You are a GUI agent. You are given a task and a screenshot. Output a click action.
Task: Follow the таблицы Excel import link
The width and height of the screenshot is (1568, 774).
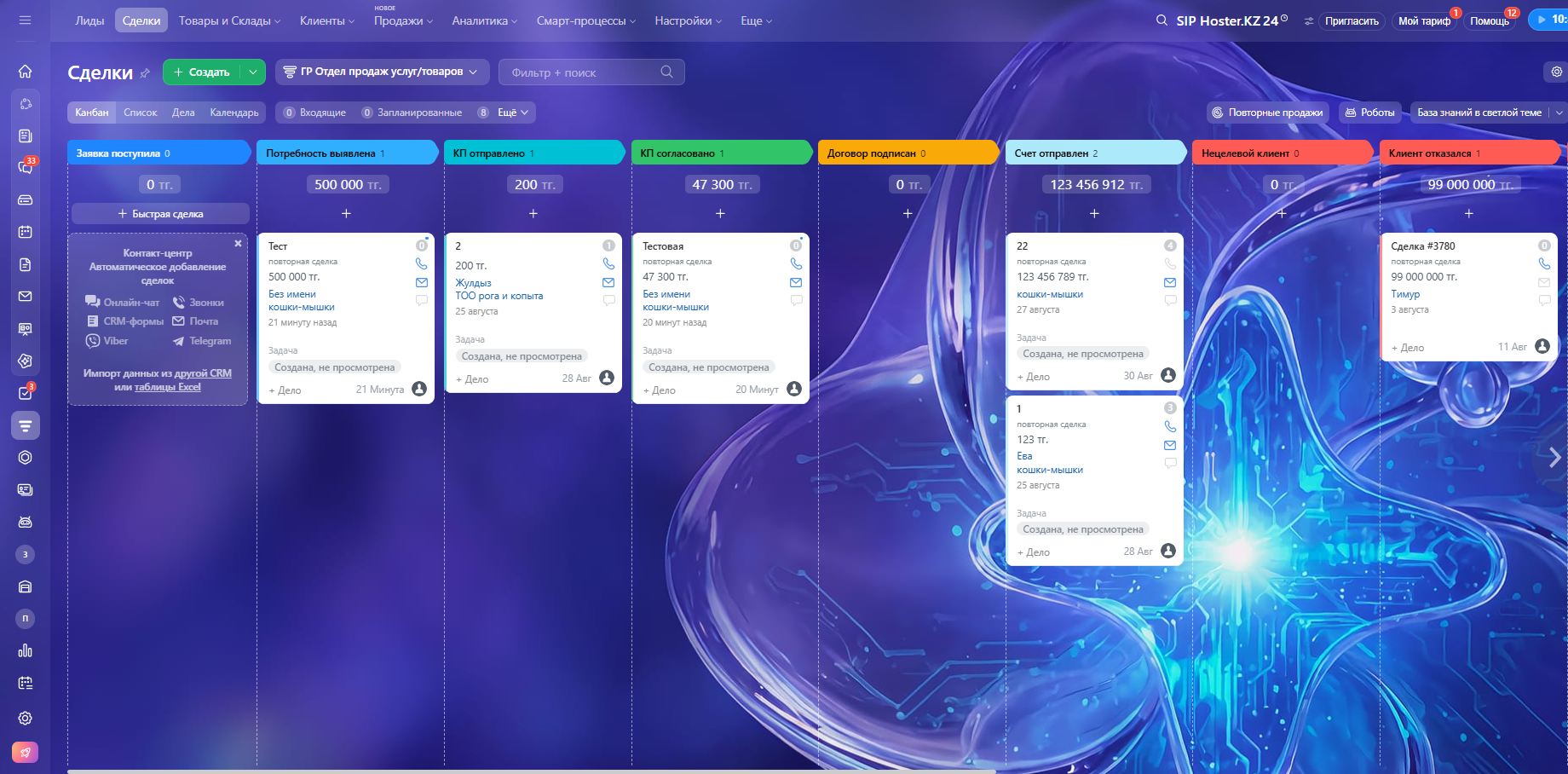point(167,387)
